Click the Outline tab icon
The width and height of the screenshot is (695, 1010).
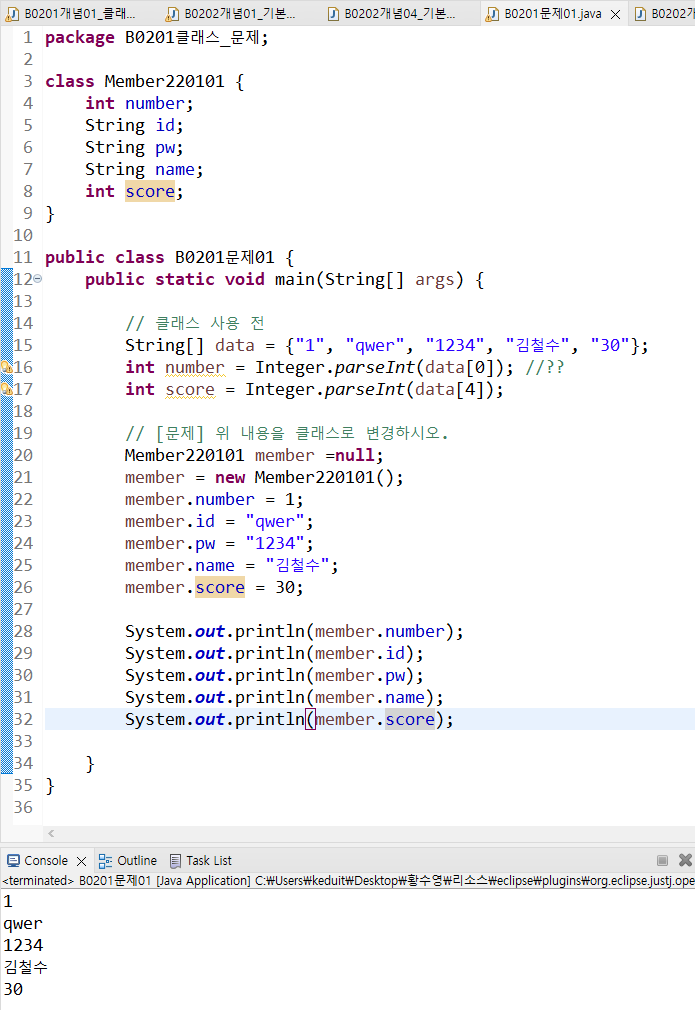click(x=105, y=861)
